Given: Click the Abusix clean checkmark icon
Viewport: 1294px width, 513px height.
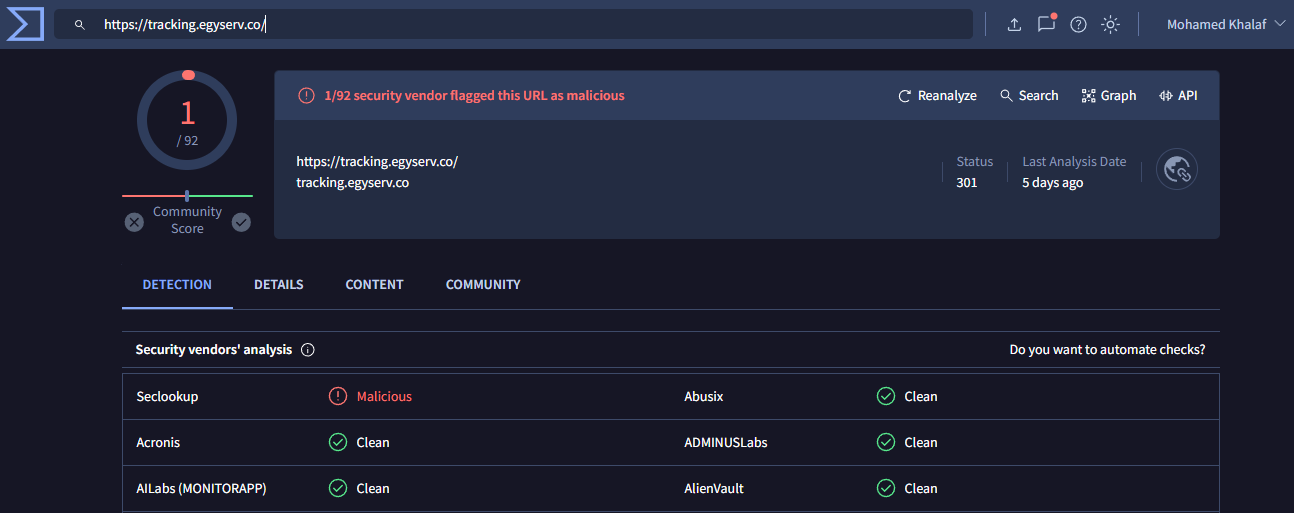Looking at the screenshot, I should pyautogui.click(x=886, y=396).
